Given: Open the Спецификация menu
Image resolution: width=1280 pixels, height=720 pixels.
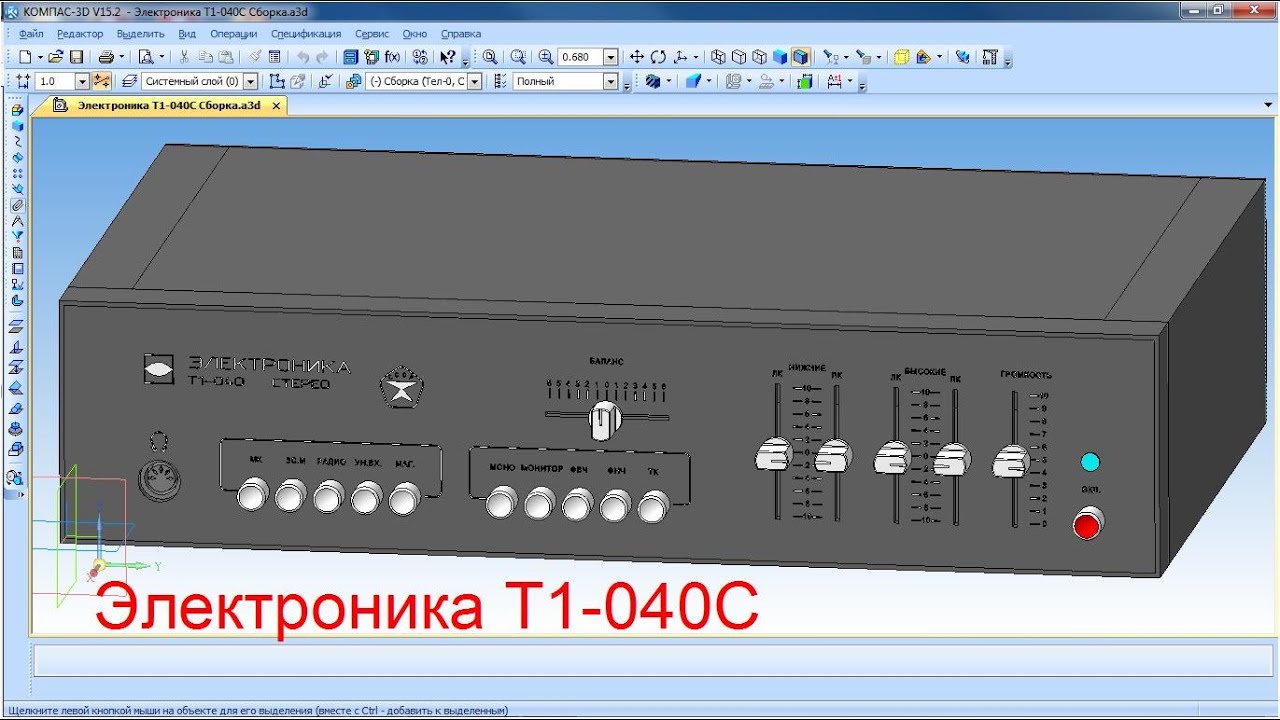Looking at the screenshot, I should (306, 33).
